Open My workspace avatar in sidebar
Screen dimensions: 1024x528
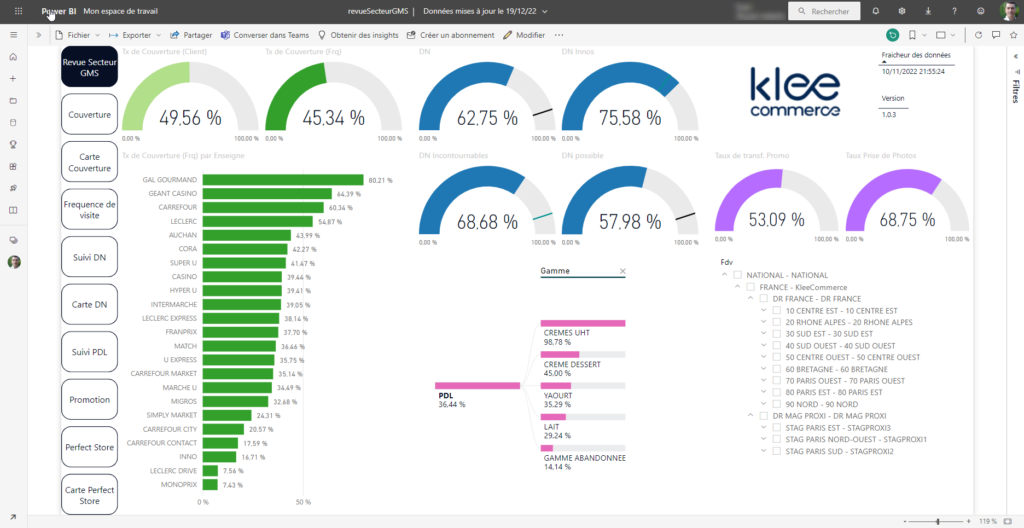click(14, 262)
